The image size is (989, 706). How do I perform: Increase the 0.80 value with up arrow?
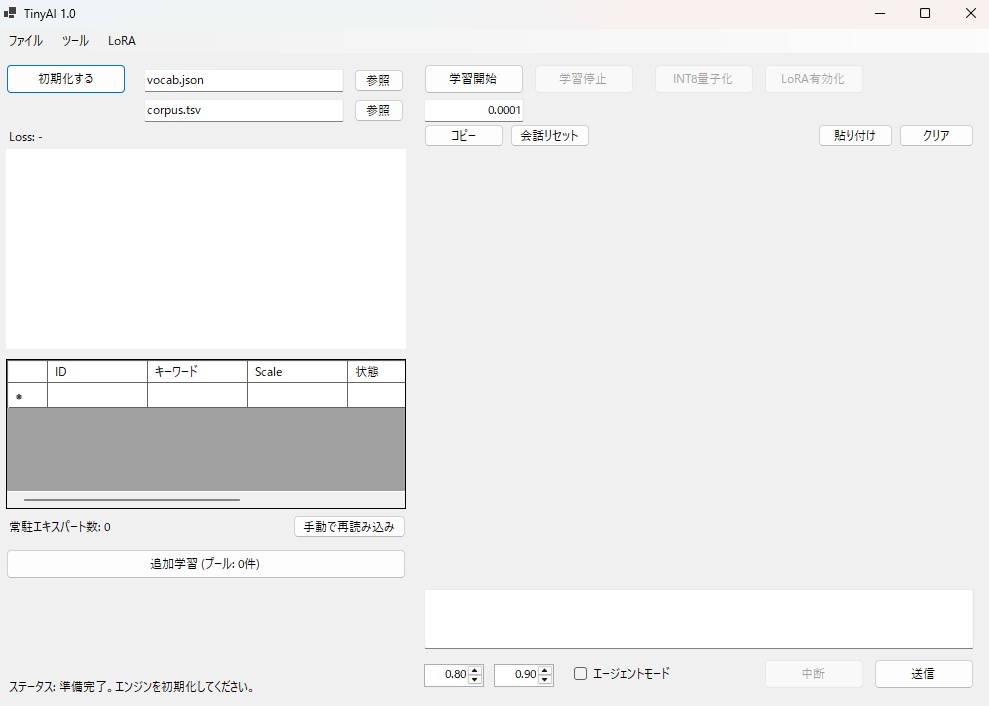tap(476, 670)
